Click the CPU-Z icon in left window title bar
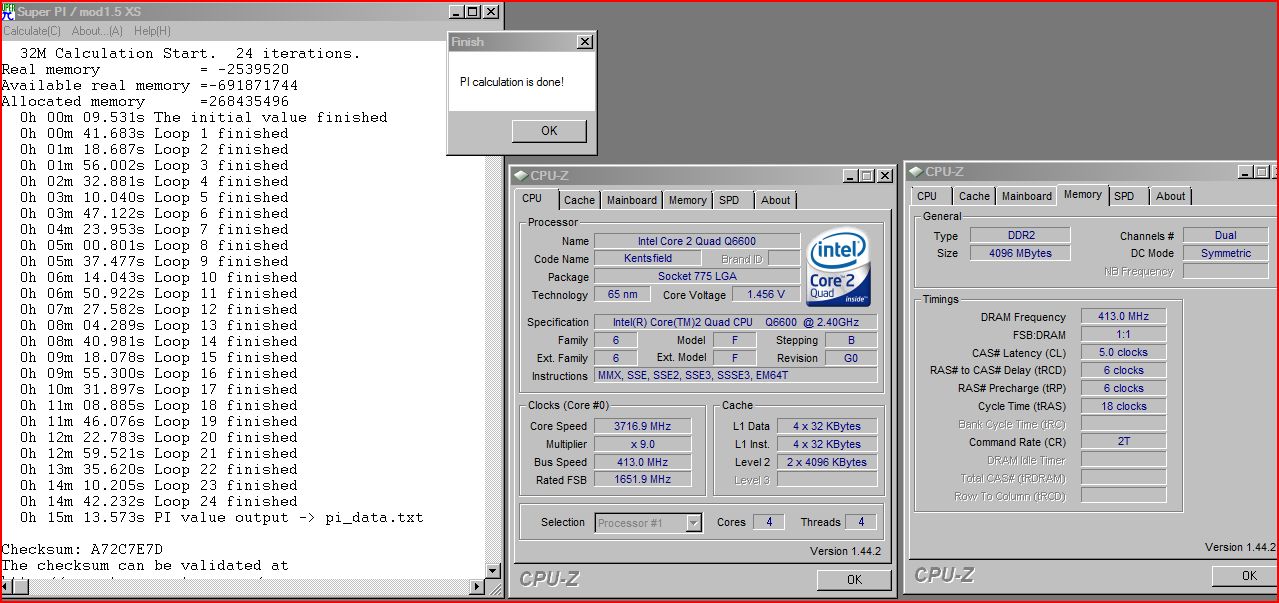Viewport: 1279px width, 603px height. pos(522,176)
